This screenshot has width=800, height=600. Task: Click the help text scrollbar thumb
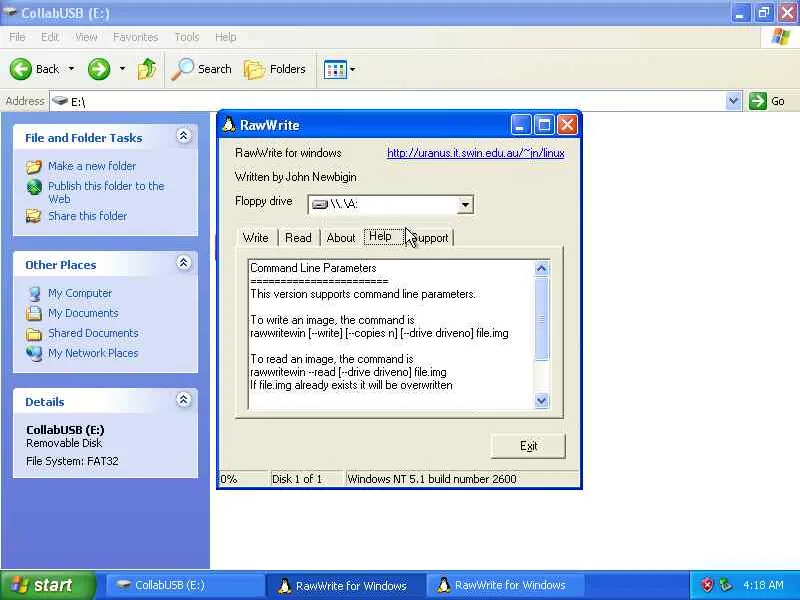coord(542,319)
